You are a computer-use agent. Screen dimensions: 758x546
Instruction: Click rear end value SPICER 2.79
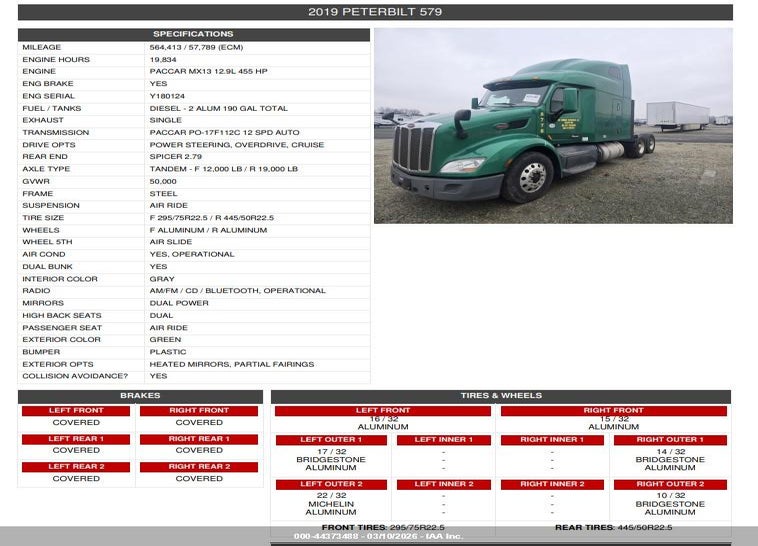pyautogui.click(x=175, y=157)
